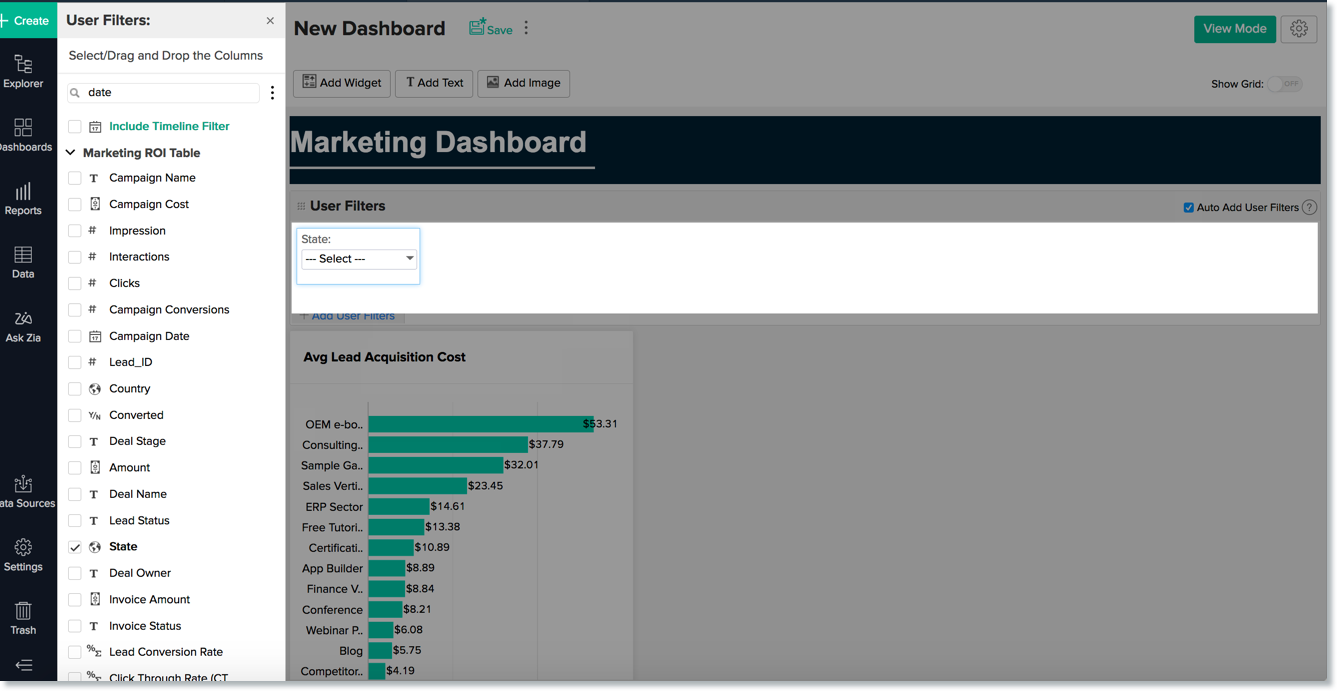Click the Campaign Conversions column row
This screenshot has width=1337, height=691.
(x=171, y=310)
